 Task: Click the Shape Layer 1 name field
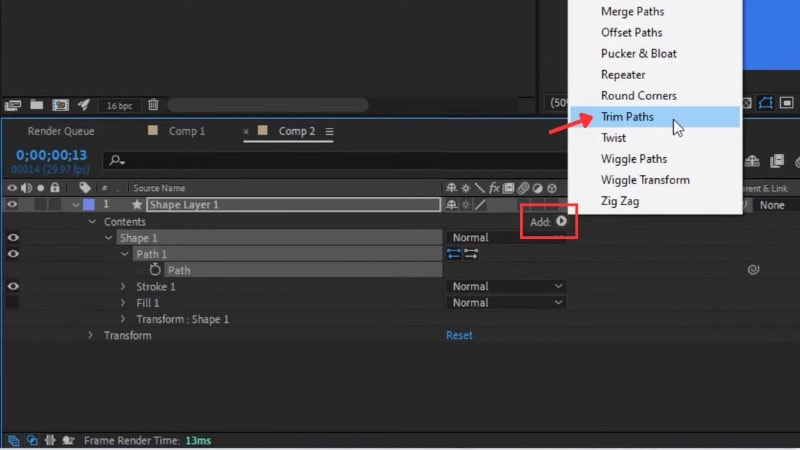point(293,205)
